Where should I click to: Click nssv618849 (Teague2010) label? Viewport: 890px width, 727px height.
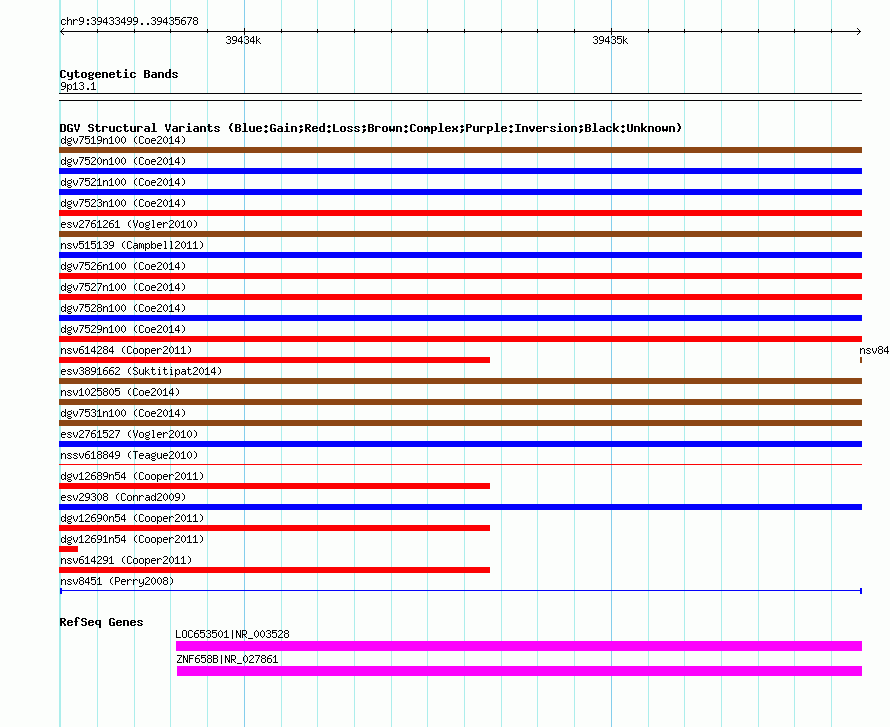129,455
